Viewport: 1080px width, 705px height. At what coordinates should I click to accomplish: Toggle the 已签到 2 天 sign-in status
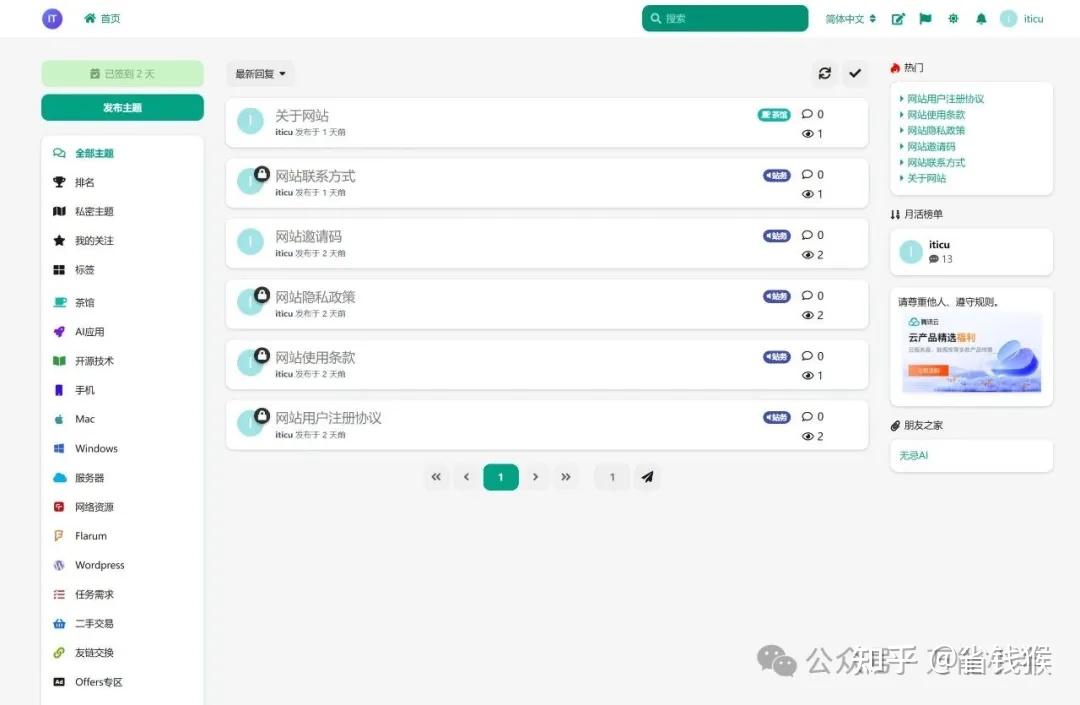(122, 73)
